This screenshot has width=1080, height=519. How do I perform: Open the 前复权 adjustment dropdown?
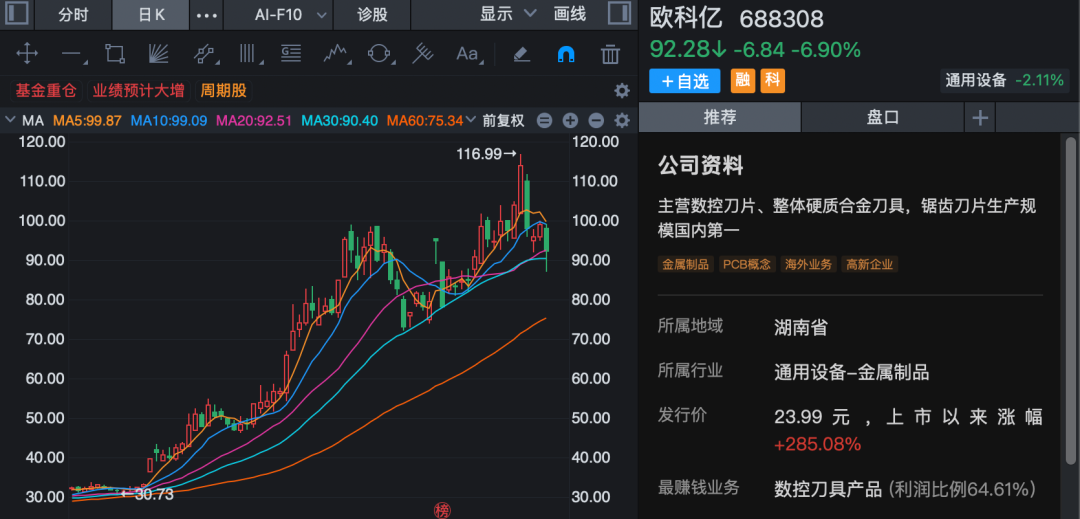point(503,121)
